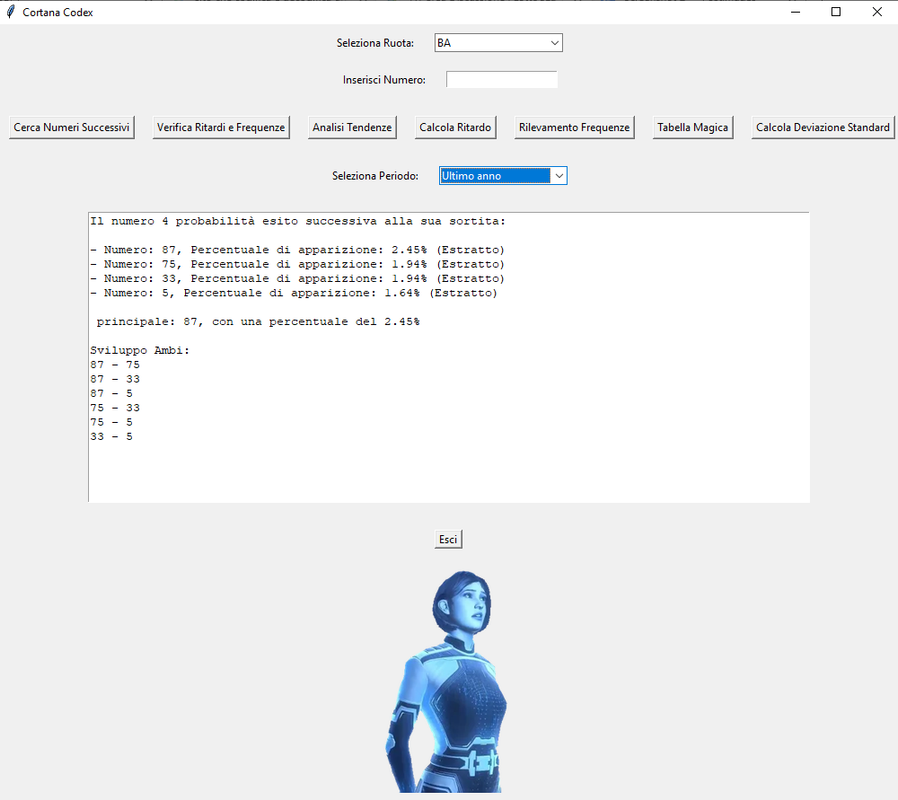Start Rilevamento Frequenze
Viewport: 898px width, 800px height.
[x=574, y=127]
